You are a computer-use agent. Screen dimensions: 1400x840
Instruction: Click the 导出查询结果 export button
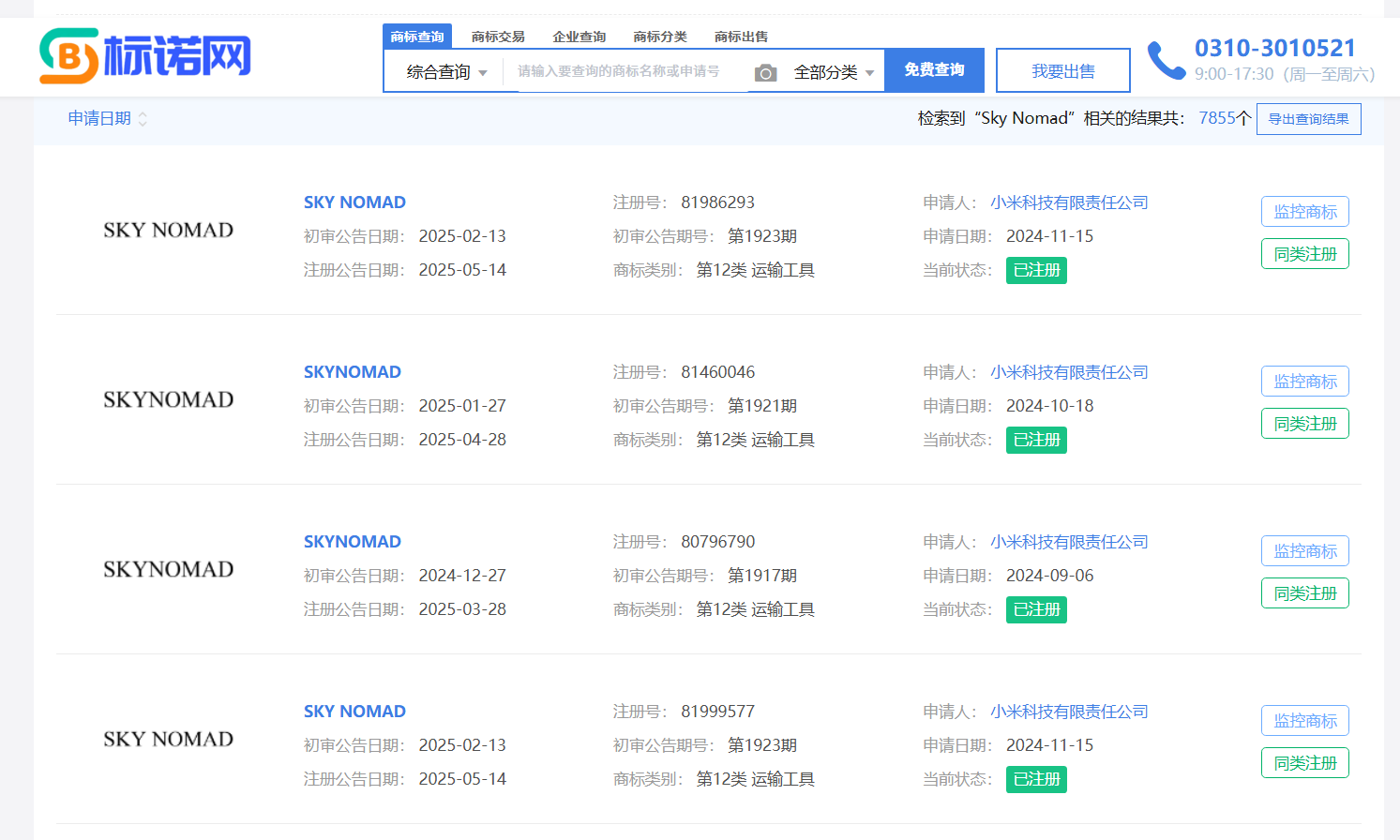1309,119
